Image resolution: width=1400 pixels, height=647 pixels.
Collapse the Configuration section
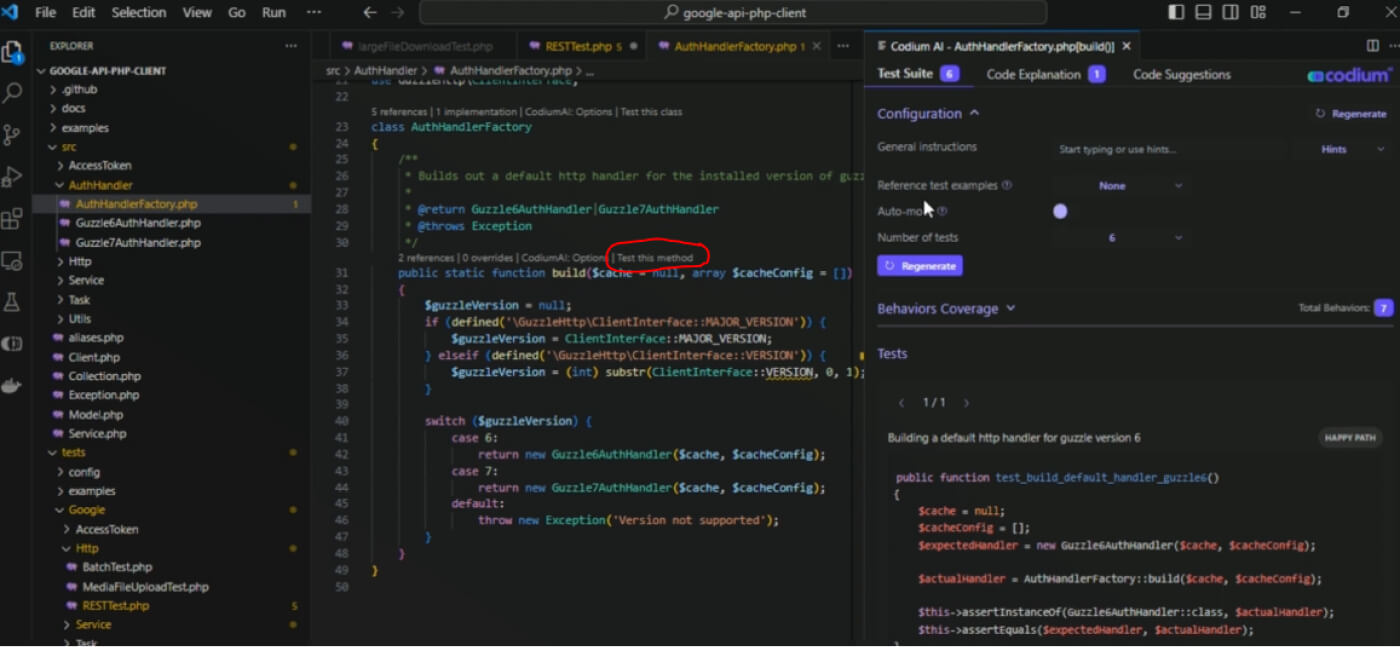click(928, 114)
